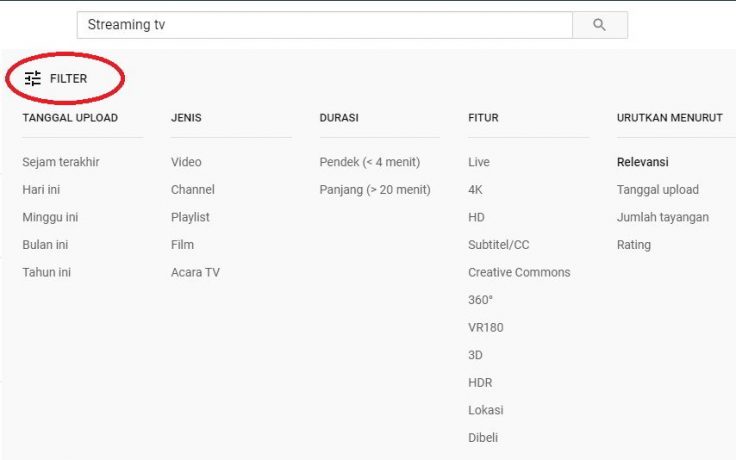Select Creative Commons feature filter
This screenshot has width=736, height=460.
519,272
